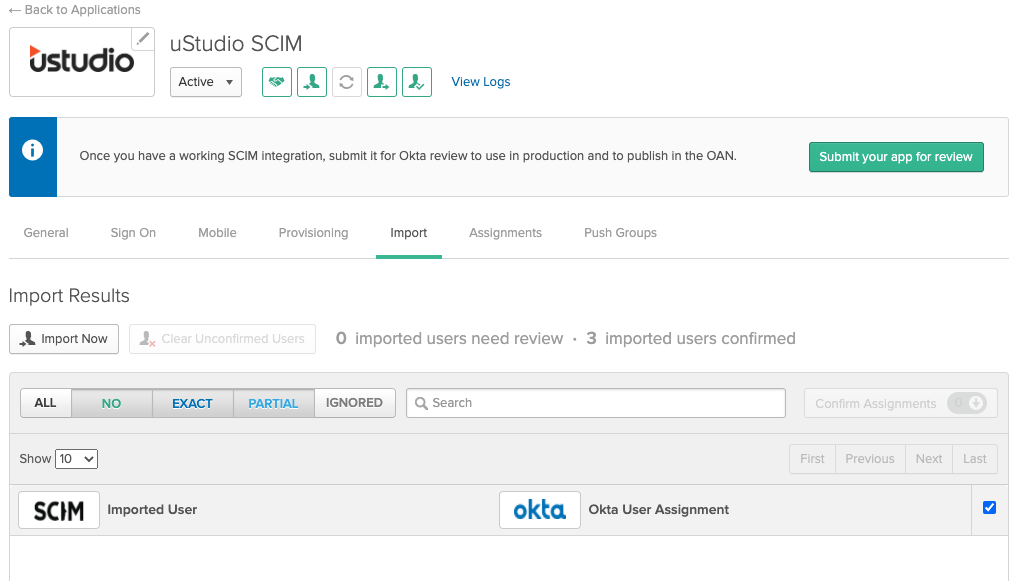Click the first green user import icon

click(312, 82)
